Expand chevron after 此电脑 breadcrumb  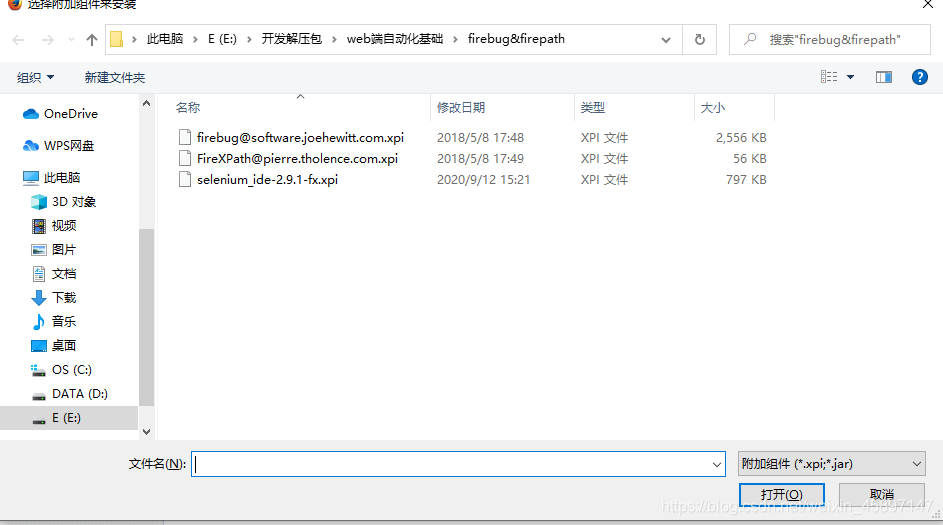195,40
